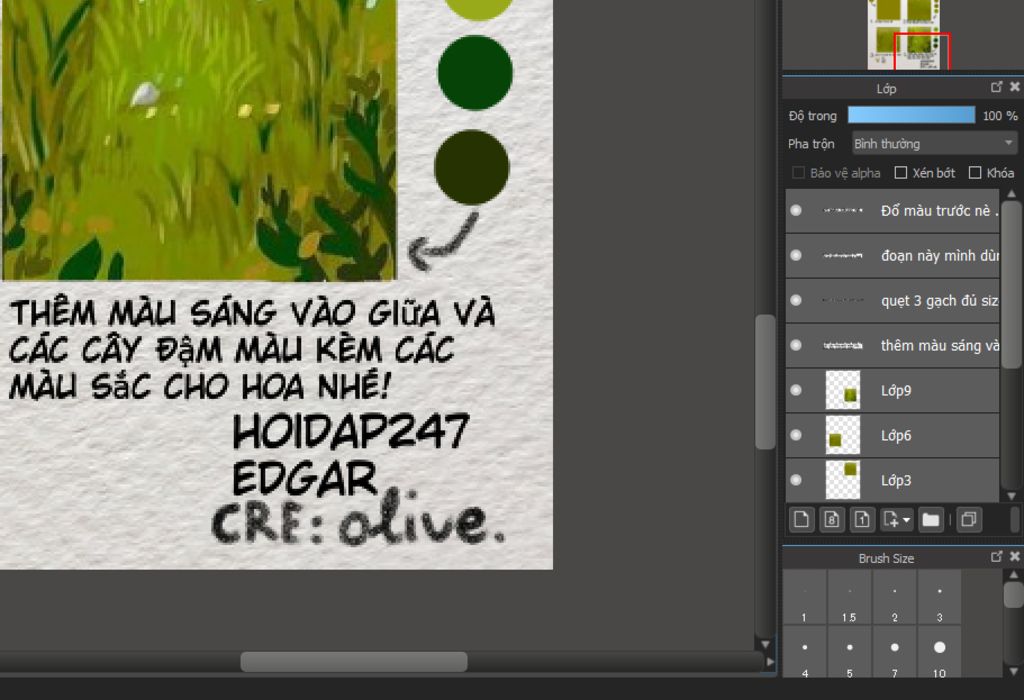Select the 'quẹt 3 gạch đủ size' layer
Screen dimensions: 1024x700
[893, 300]
